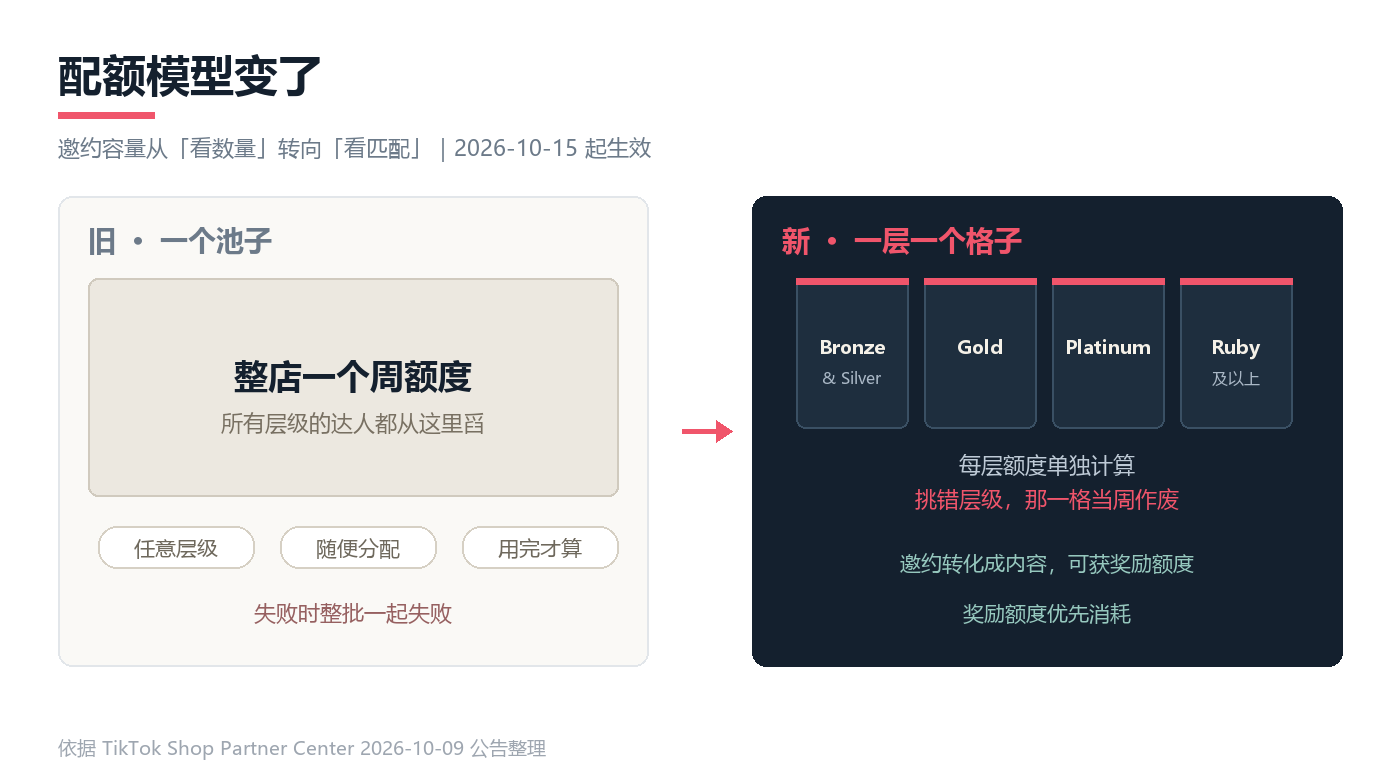Select the Ruby 及以上 tier card

coord(1236,353)
